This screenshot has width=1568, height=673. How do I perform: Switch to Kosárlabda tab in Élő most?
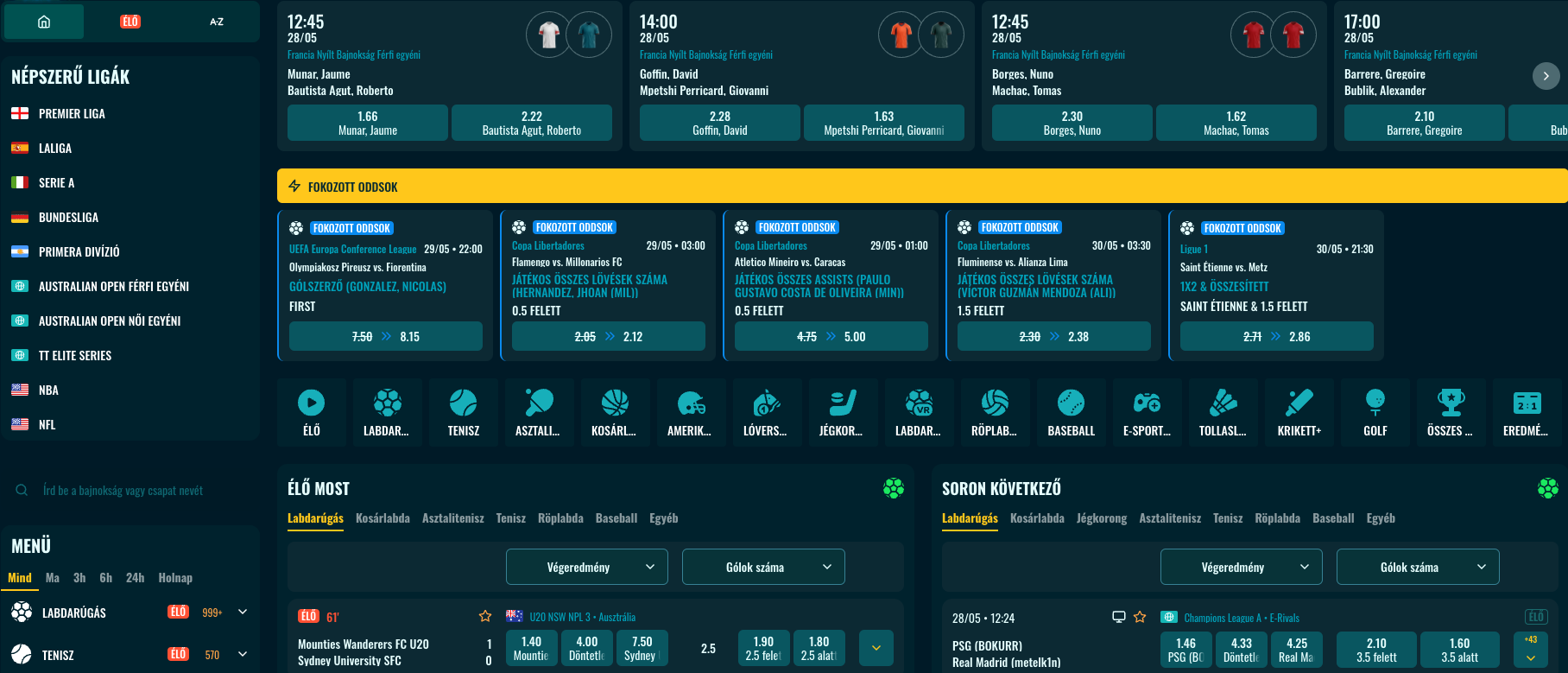[383, 518]
